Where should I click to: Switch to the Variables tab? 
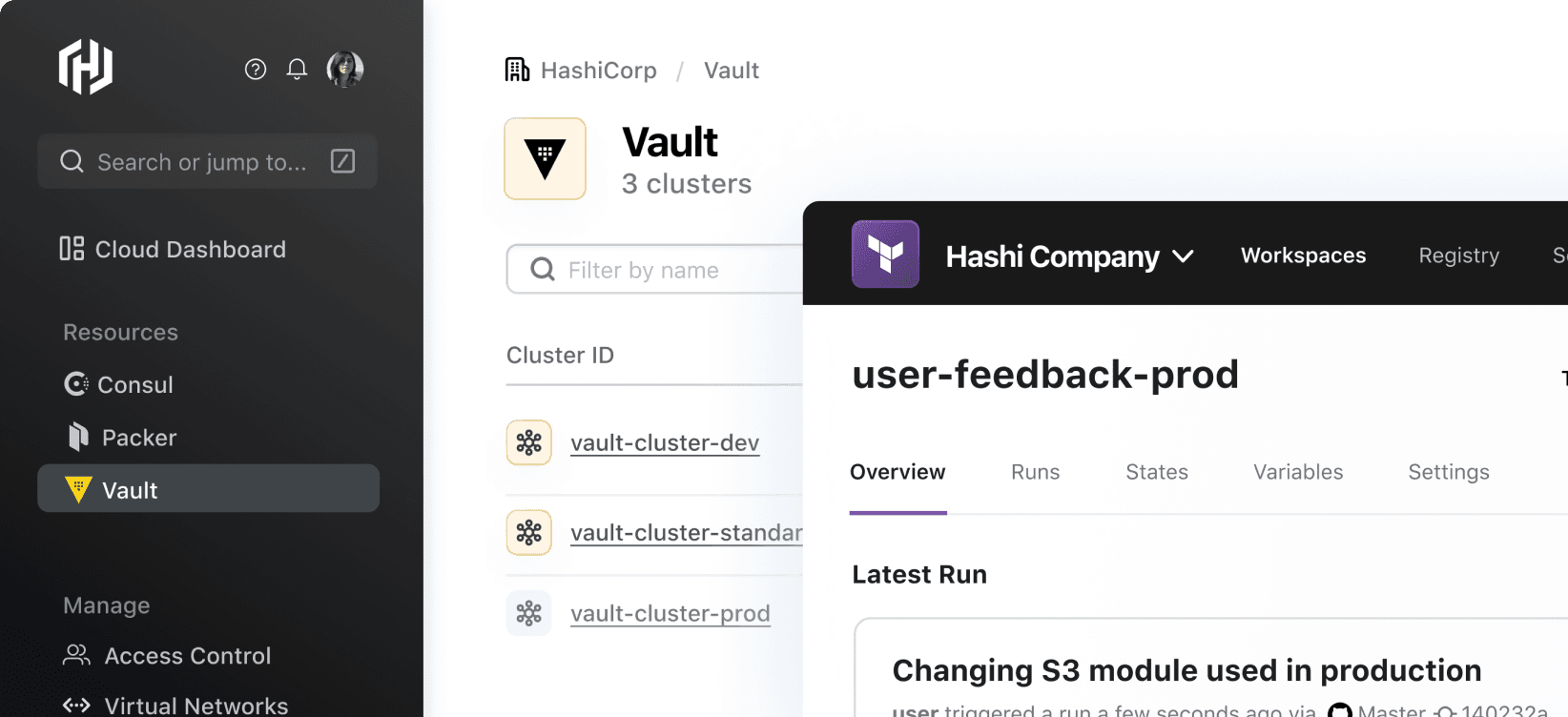point(1297,472)
